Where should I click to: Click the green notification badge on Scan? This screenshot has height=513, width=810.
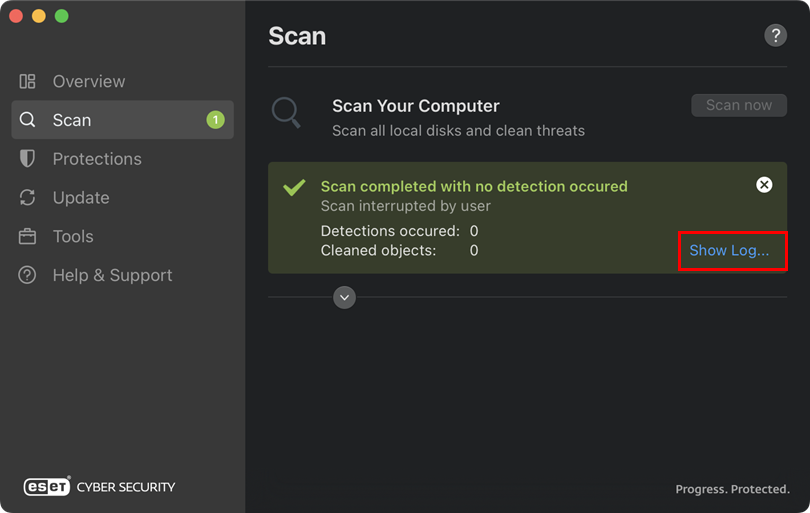pyautogui.click(x=215, y=120)
